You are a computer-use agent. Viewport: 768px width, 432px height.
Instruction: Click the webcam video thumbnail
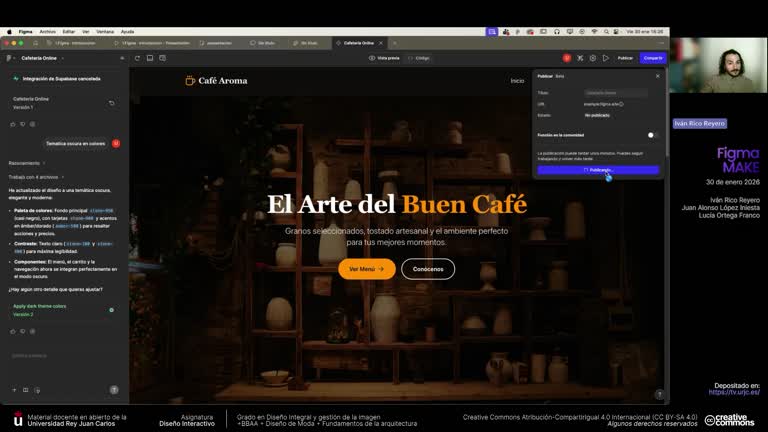click(718, 65)
